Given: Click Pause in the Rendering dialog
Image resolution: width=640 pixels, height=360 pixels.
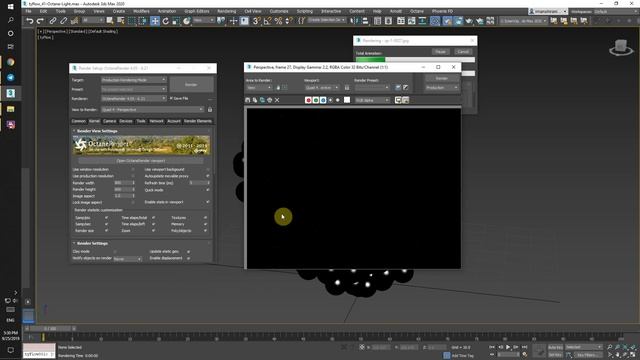Looking at the screenshot, I should tap(440, 52).
